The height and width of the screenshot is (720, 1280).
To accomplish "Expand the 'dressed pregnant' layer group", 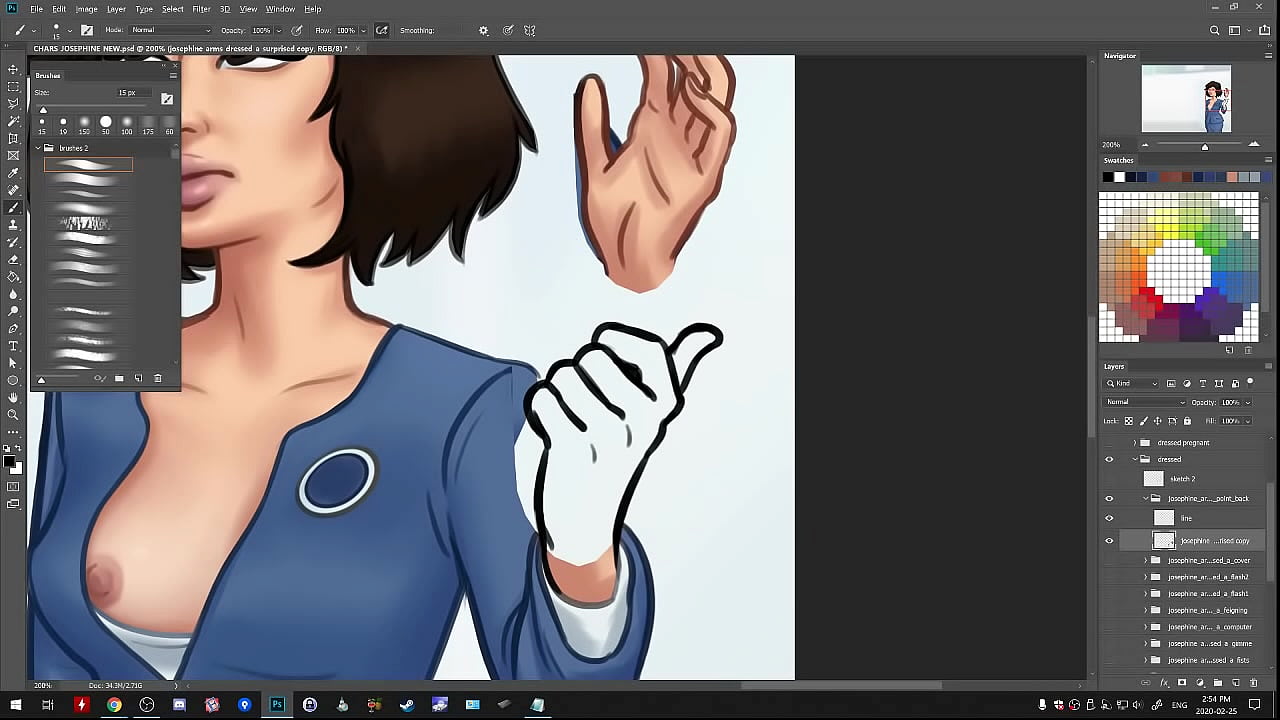I will click(1135, 442).
